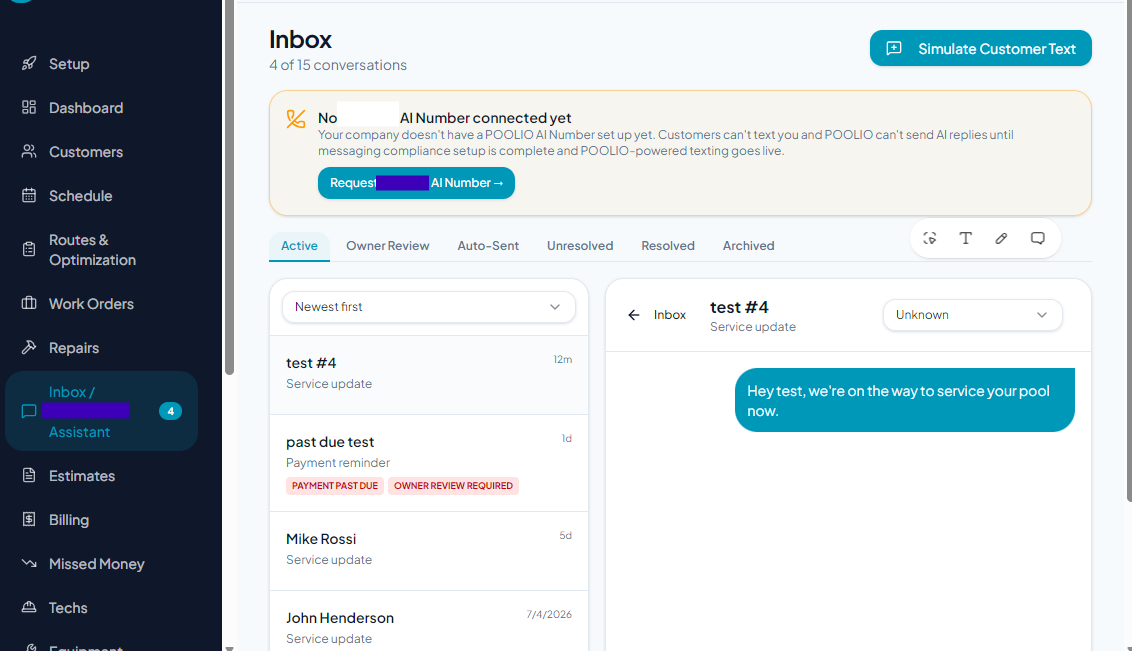This screenshot has width=1132, height=651.
Task: Click the Inbox chat bubble sidebar icon
Action: pyautogui.click(x=29, y=411)
